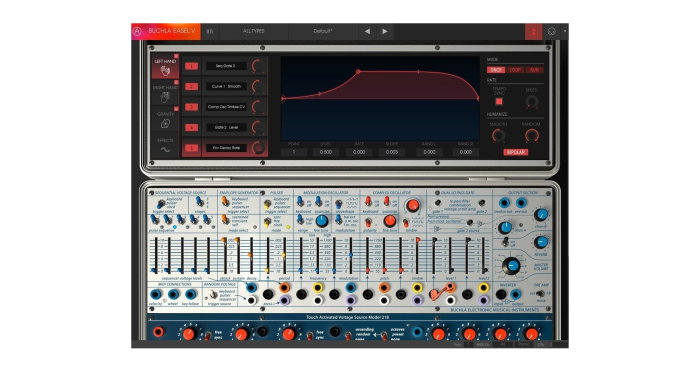Click the Random humanize knob
The image size is (700, 372).
[531, 135]
